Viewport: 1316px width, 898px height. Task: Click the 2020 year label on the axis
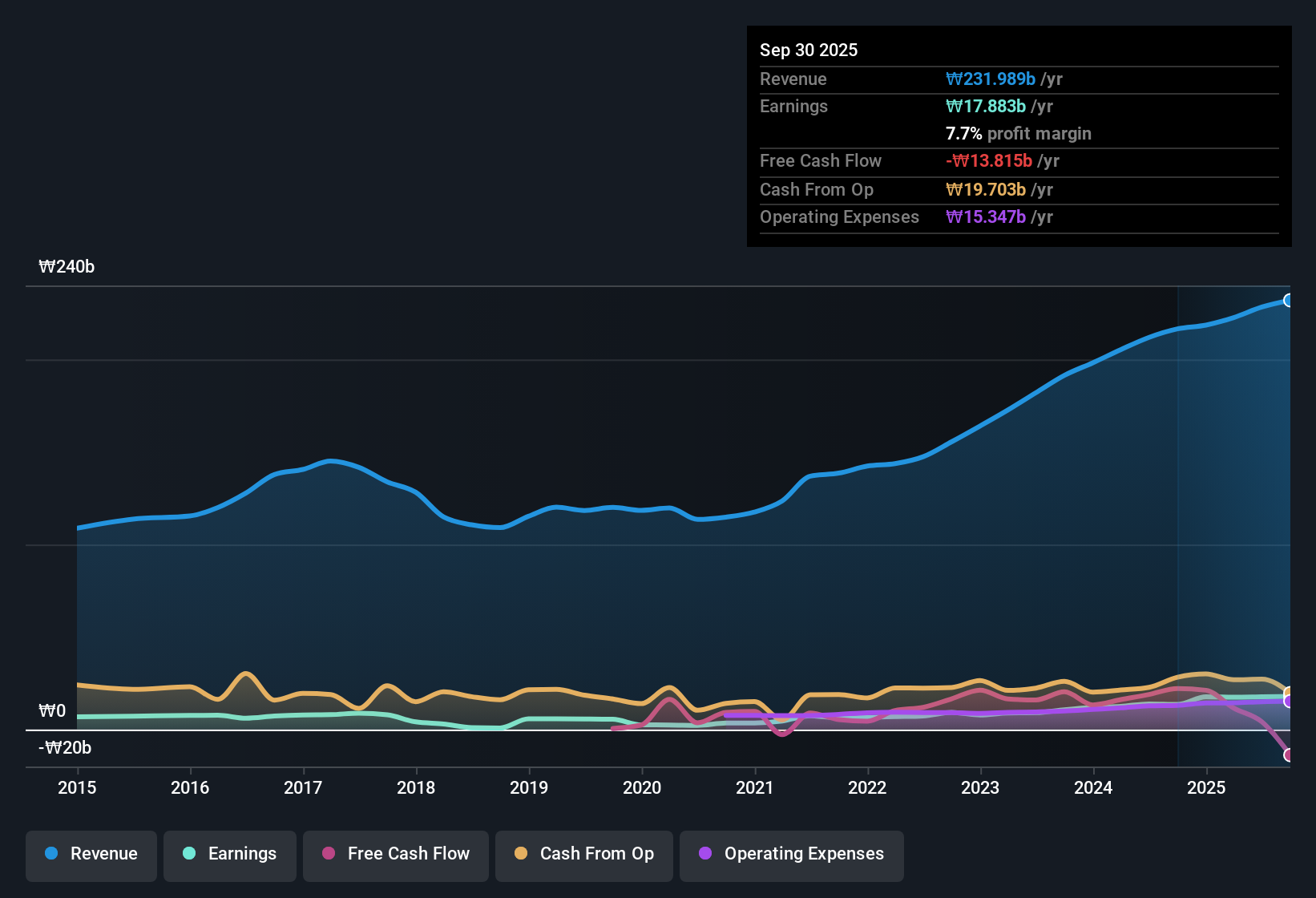642,788
